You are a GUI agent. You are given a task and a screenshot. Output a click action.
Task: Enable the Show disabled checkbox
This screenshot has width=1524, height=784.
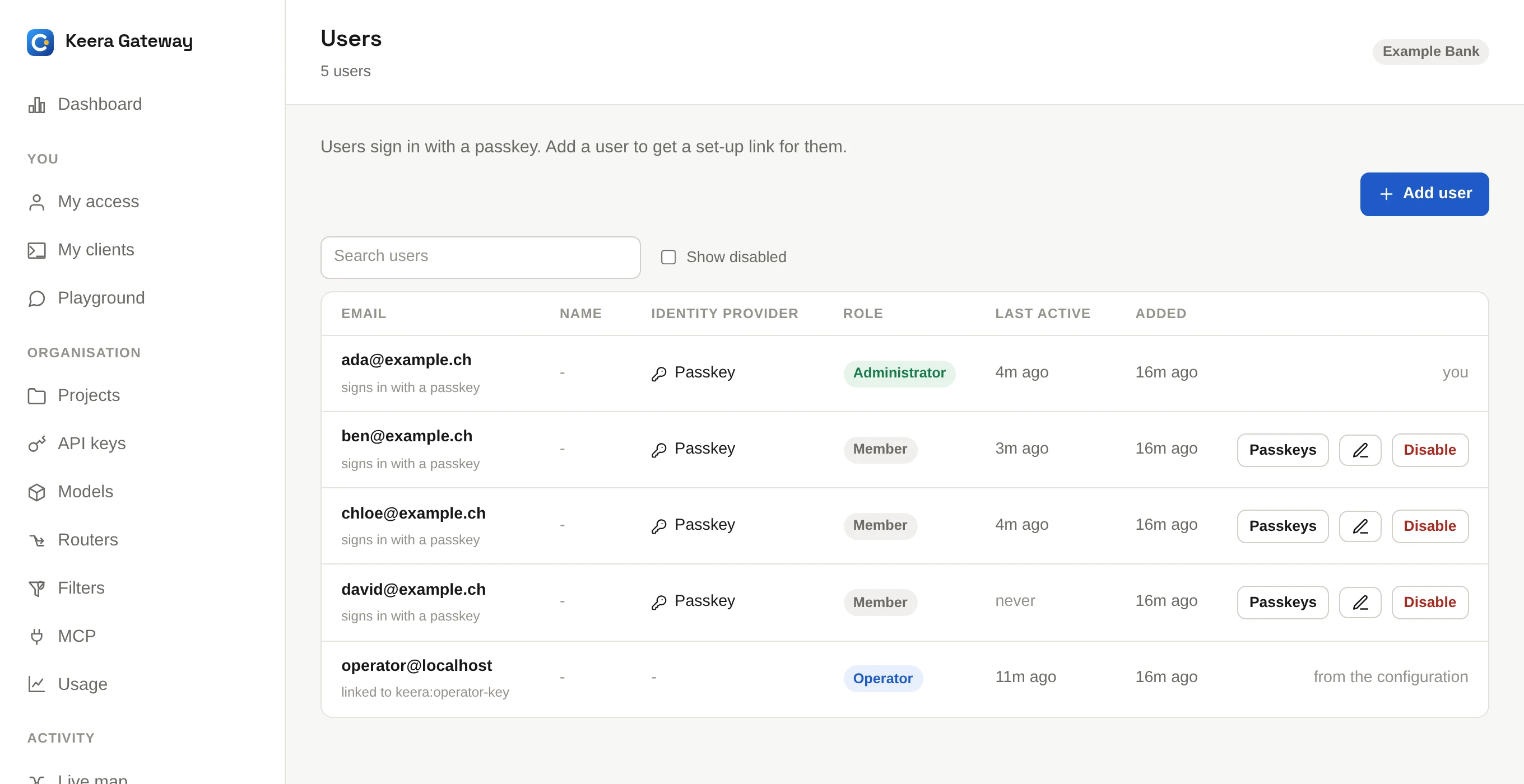click(668, 257)
